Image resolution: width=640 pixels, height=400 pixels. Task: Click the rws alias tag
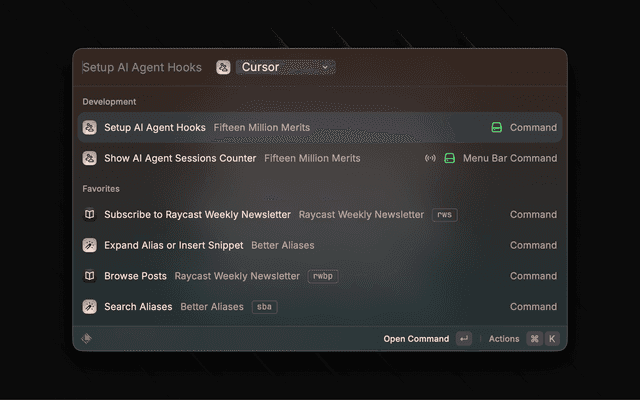pos(444,215)
